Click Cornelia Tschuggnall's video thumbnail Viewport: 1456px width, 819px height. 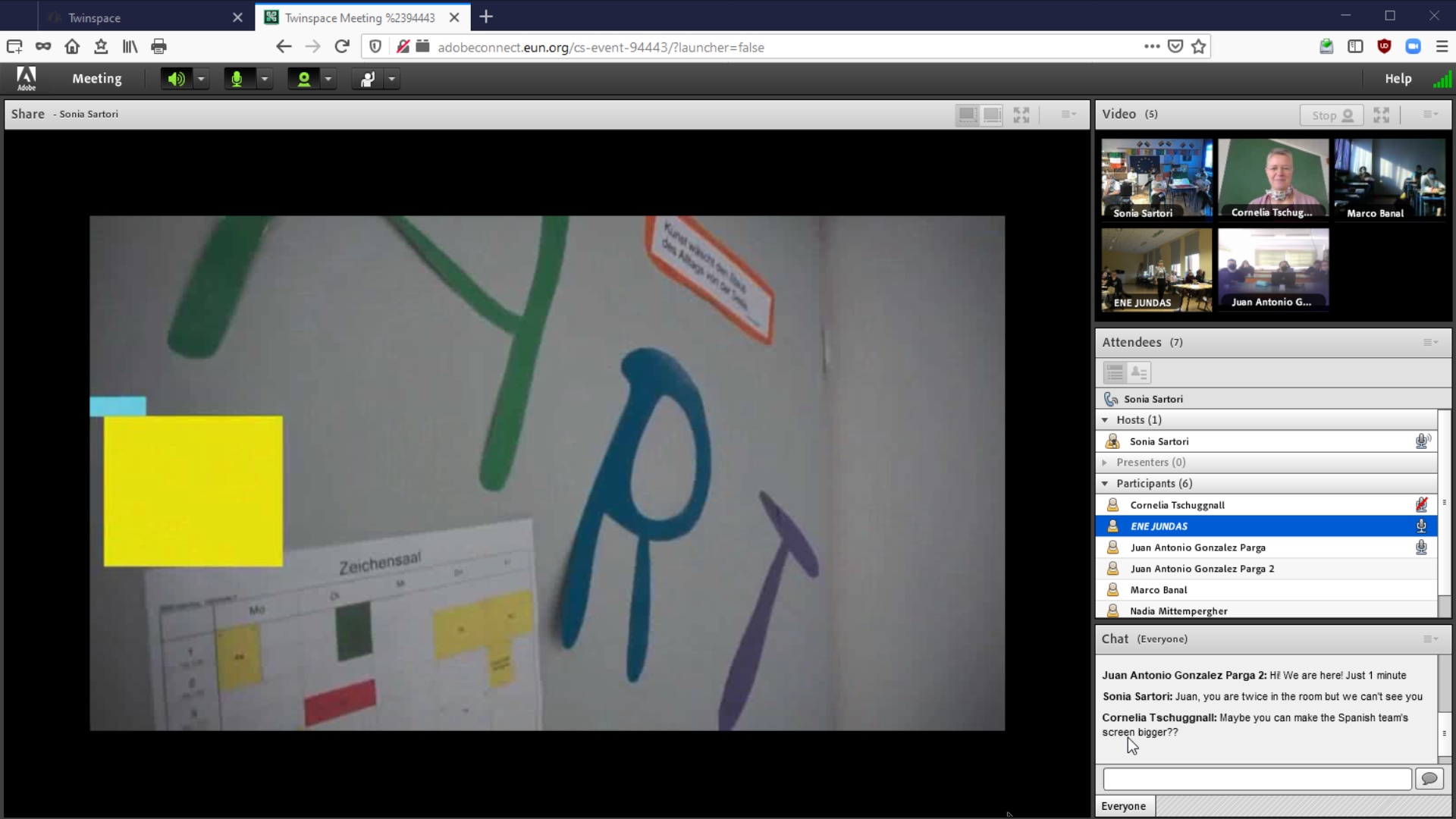point(1273,179)
